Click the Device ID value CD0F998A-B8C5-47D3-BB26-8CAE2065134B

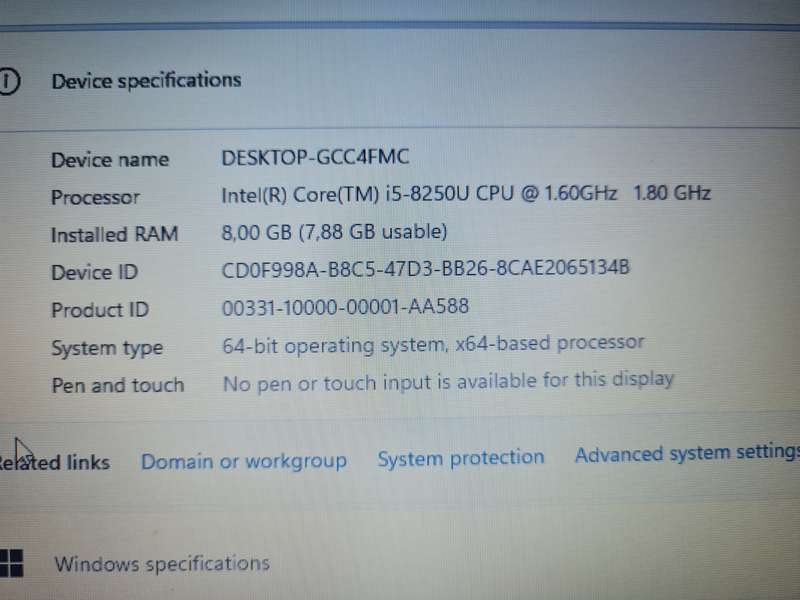click(x=426, y=268)
